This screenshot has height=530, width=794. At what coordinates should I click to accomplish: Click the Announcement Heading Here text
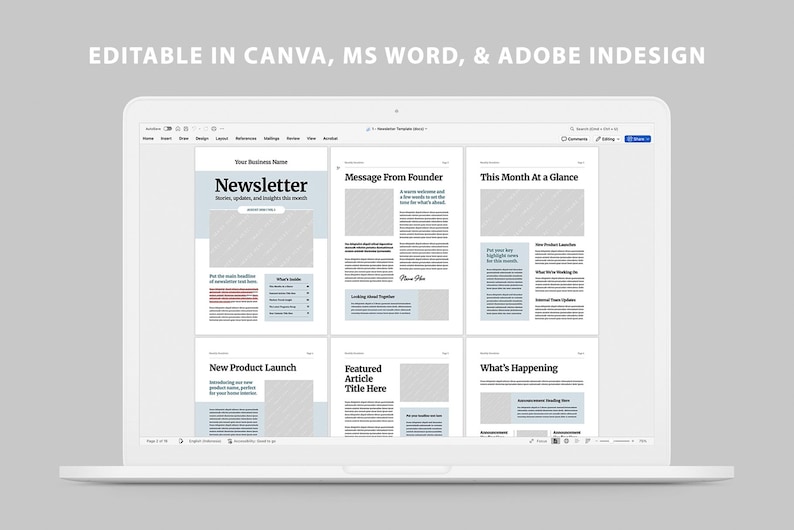pos(543,400)
